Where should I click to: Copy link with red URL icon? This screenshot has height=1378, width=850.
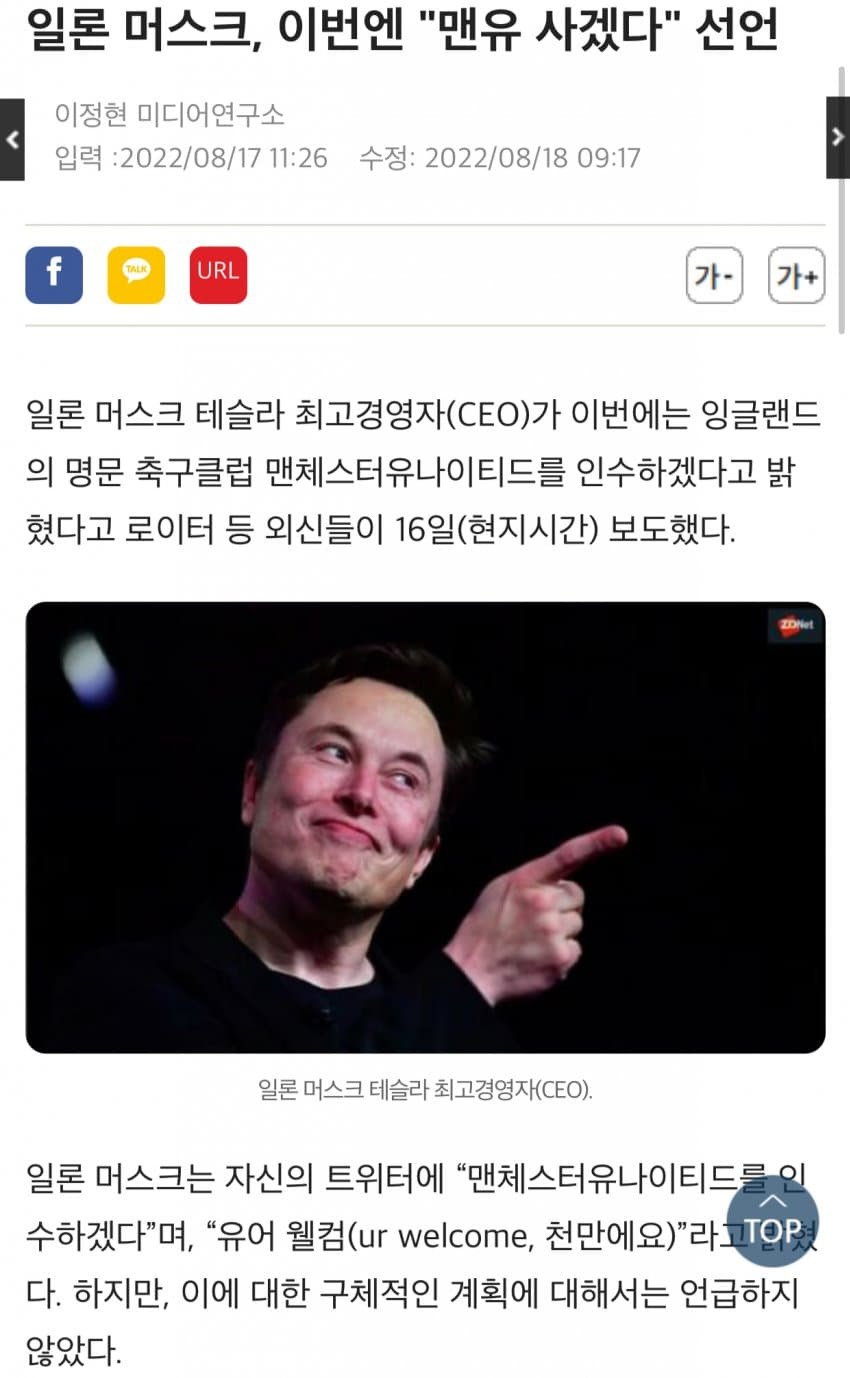[218, 275]
